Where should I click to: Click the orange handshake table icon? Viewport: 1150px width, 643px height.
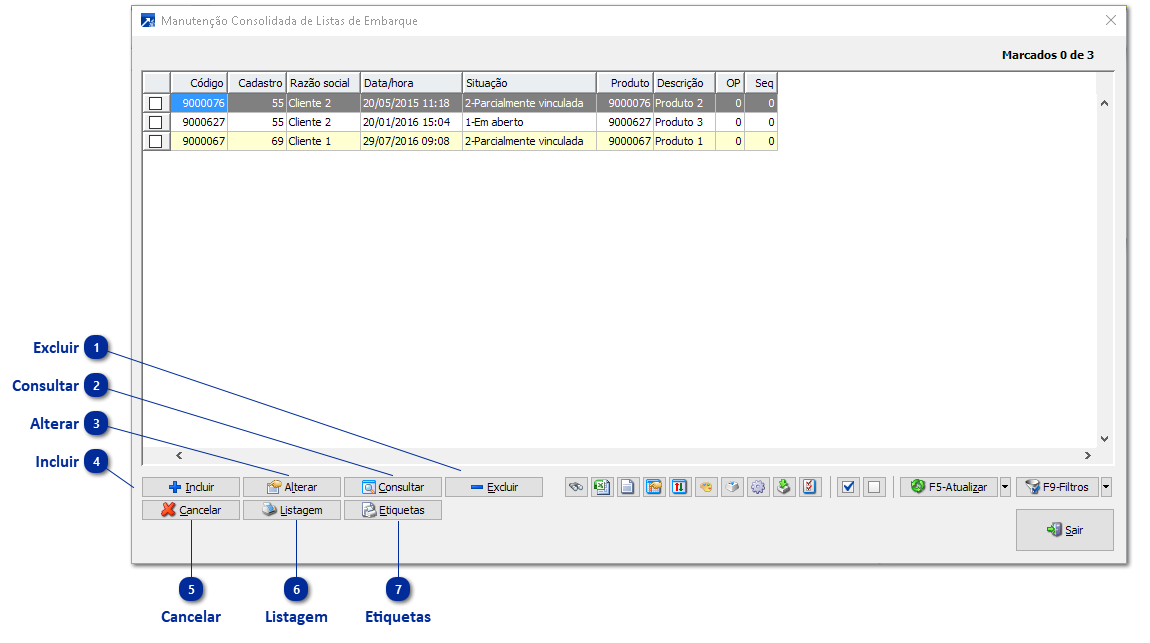(654, 487)
